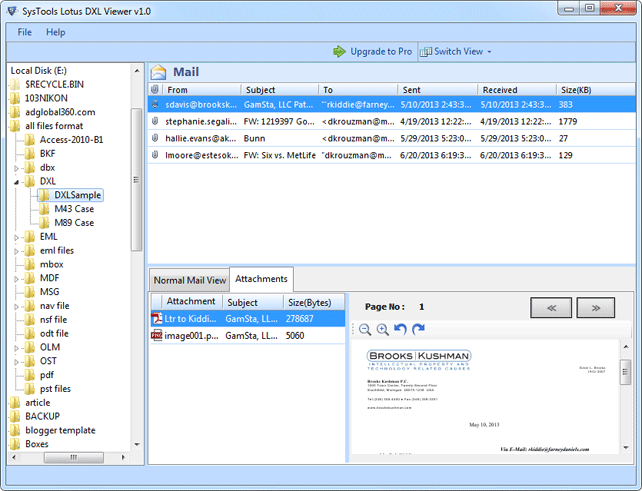Image resolution: width=642 pixels, height=491 pixels.
Task: Rotate attachment preview clockwise
Action: pyautogui.click(x=418, y=329)
